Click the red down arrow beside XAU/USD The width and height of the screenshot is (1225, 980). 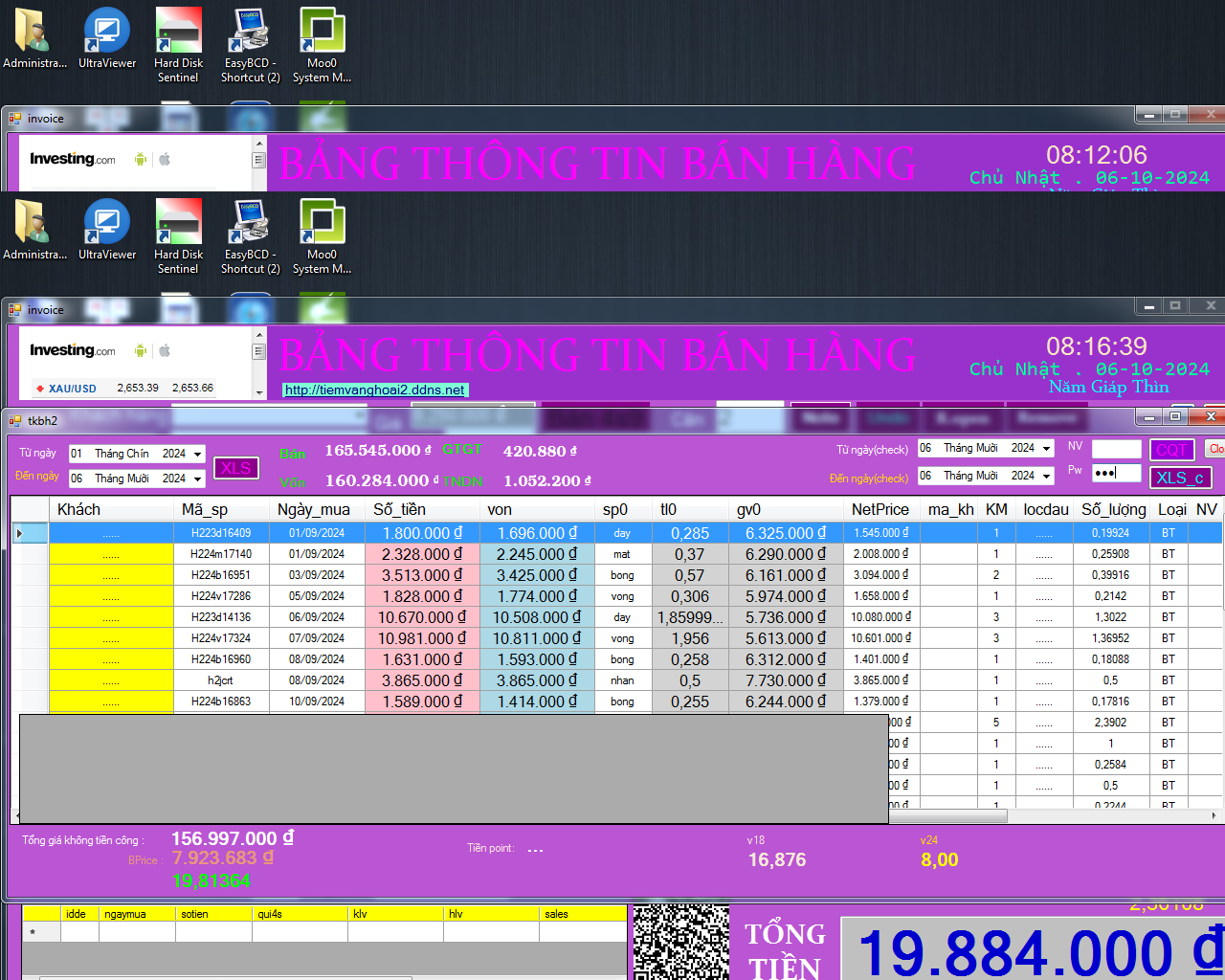pyautogui.click(x=39, y=389)
